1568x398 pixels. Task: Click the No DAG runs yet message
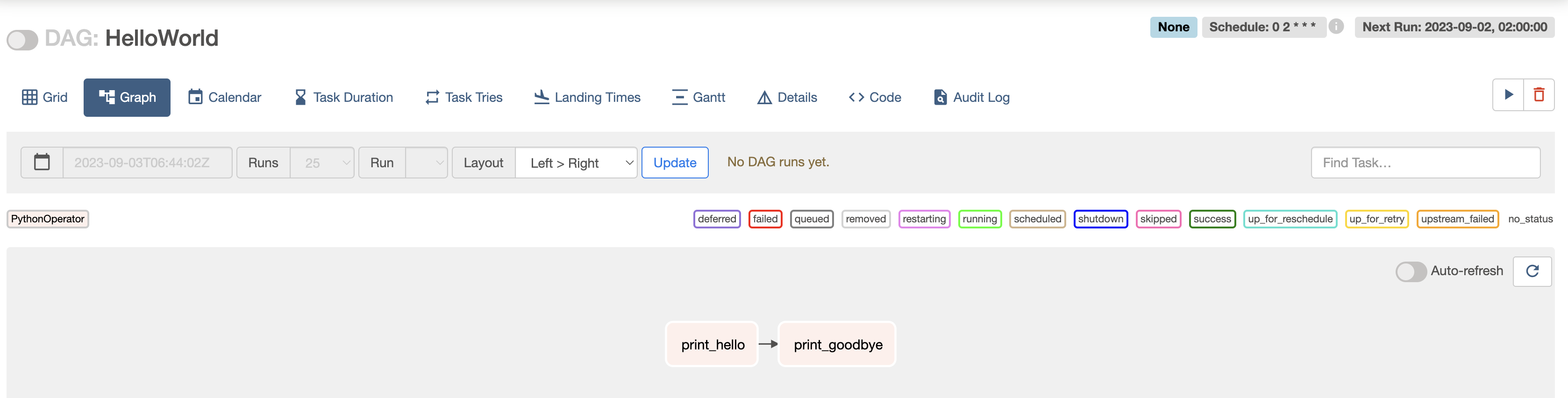tap(778, 162)
